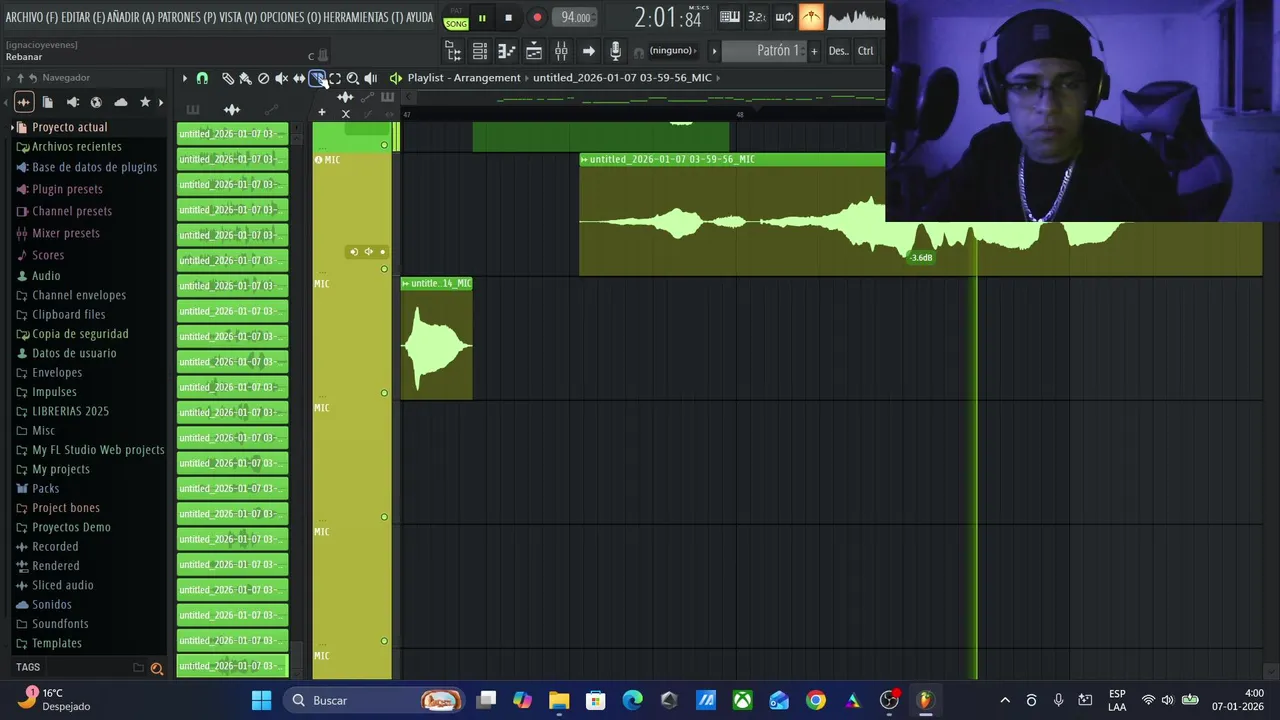Toggle typing keyboard to piano icon

tap(730, 17)
